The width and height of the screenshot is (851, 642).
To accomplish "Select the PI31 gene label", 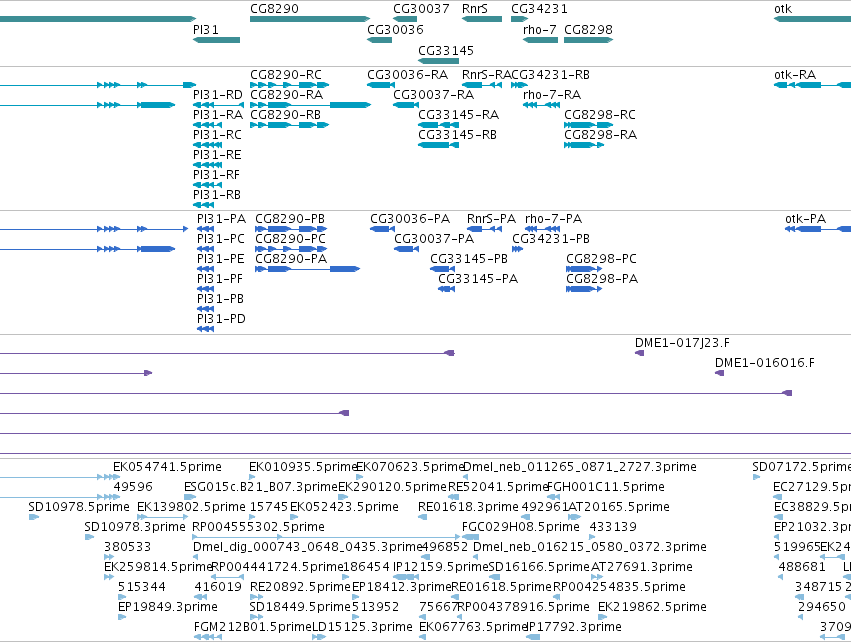I will pos(206,30).
